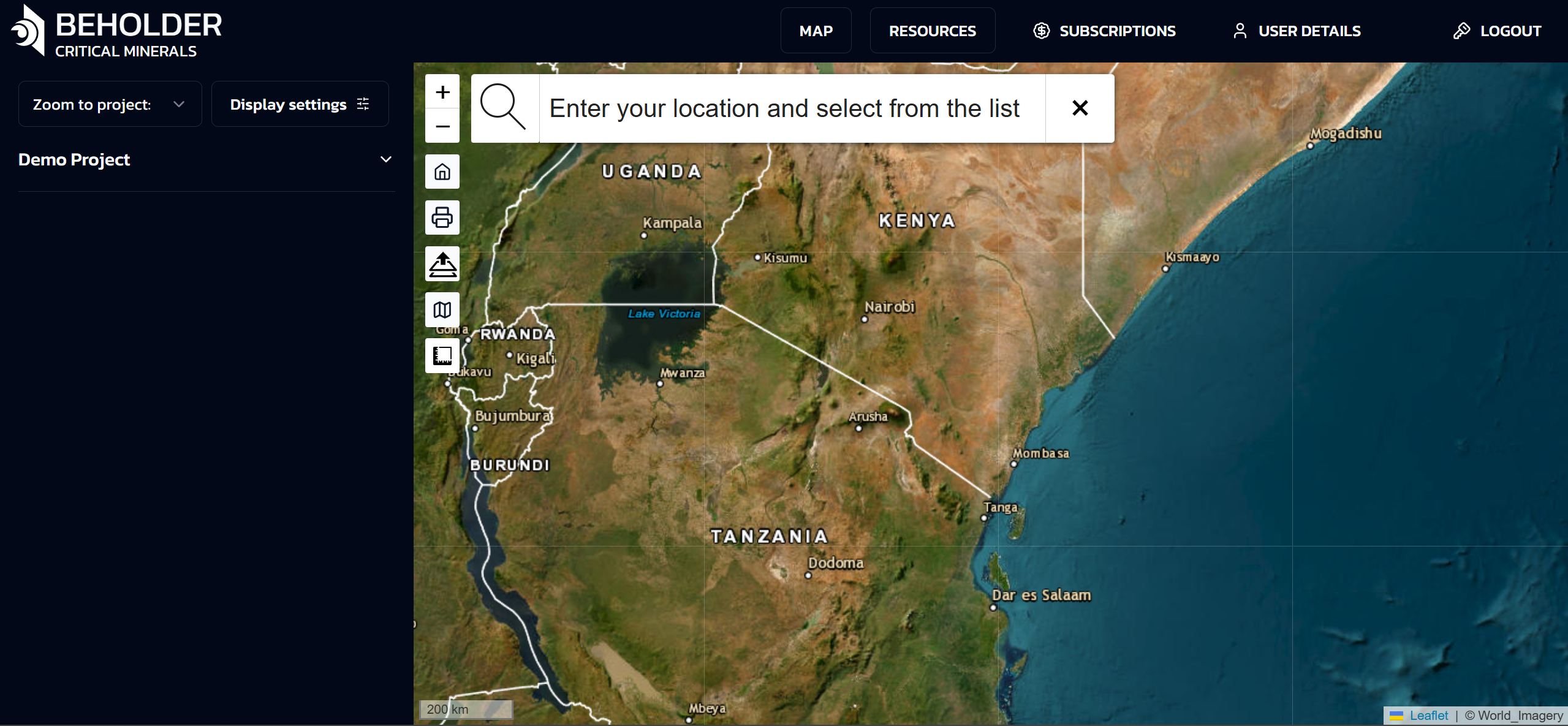
Task: Clear the location search with X
Action: click(x=1080, y=108)
